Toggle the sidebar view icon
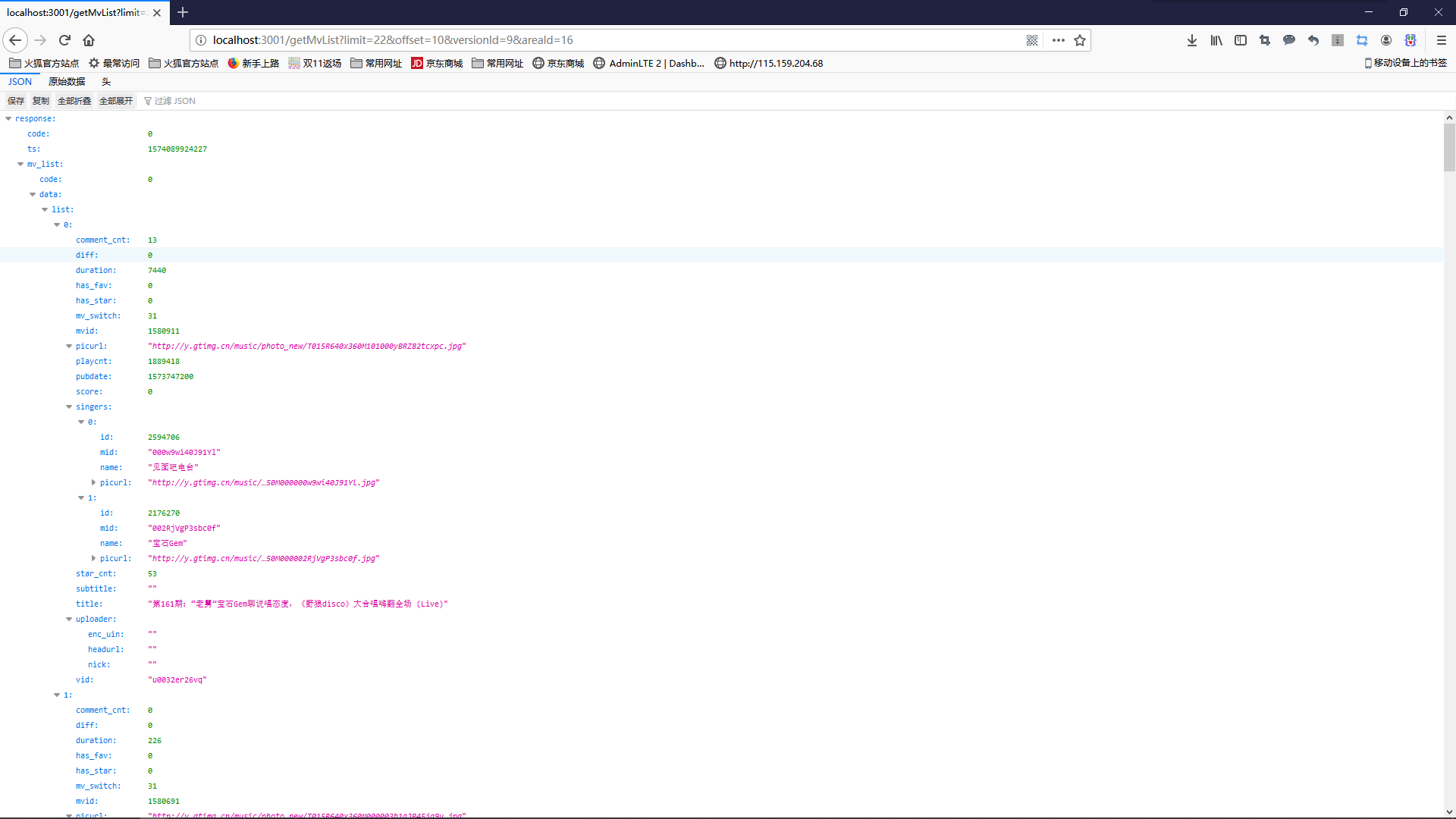Viewport: 1456px width, 819px height. [1241, 40]
